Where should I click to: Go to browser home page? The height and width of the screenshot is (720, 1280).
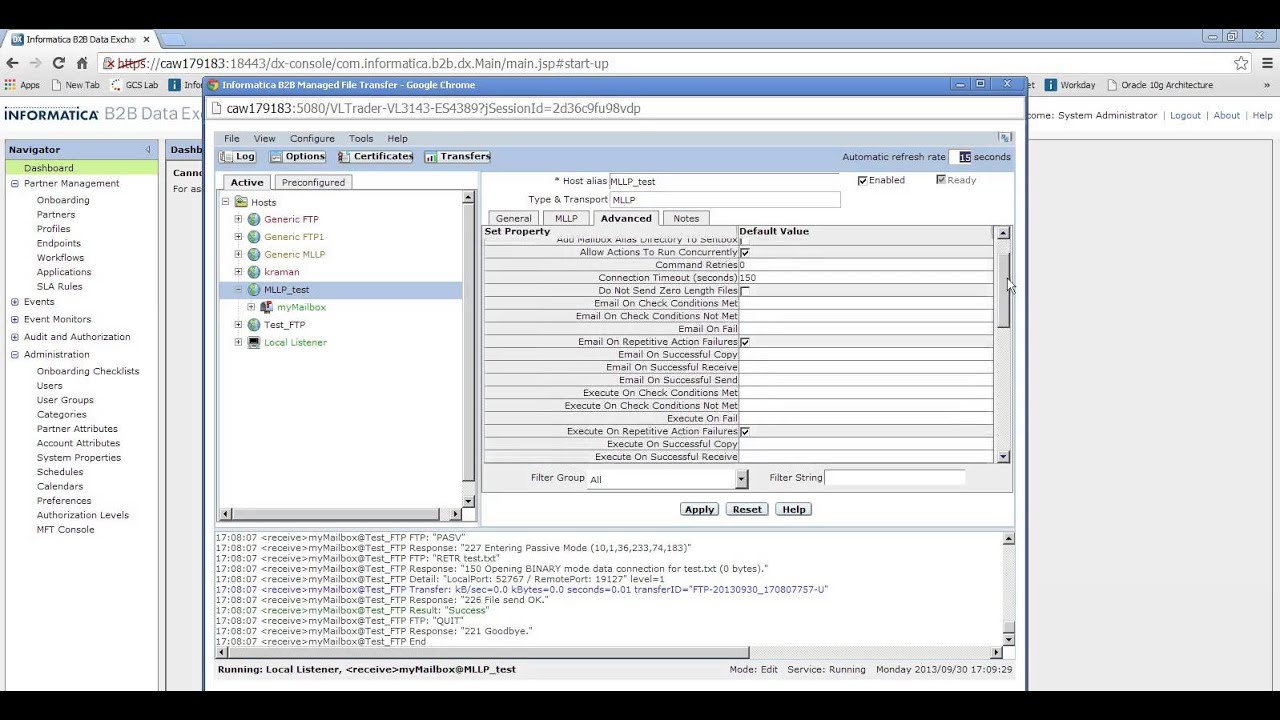[82, 63]
